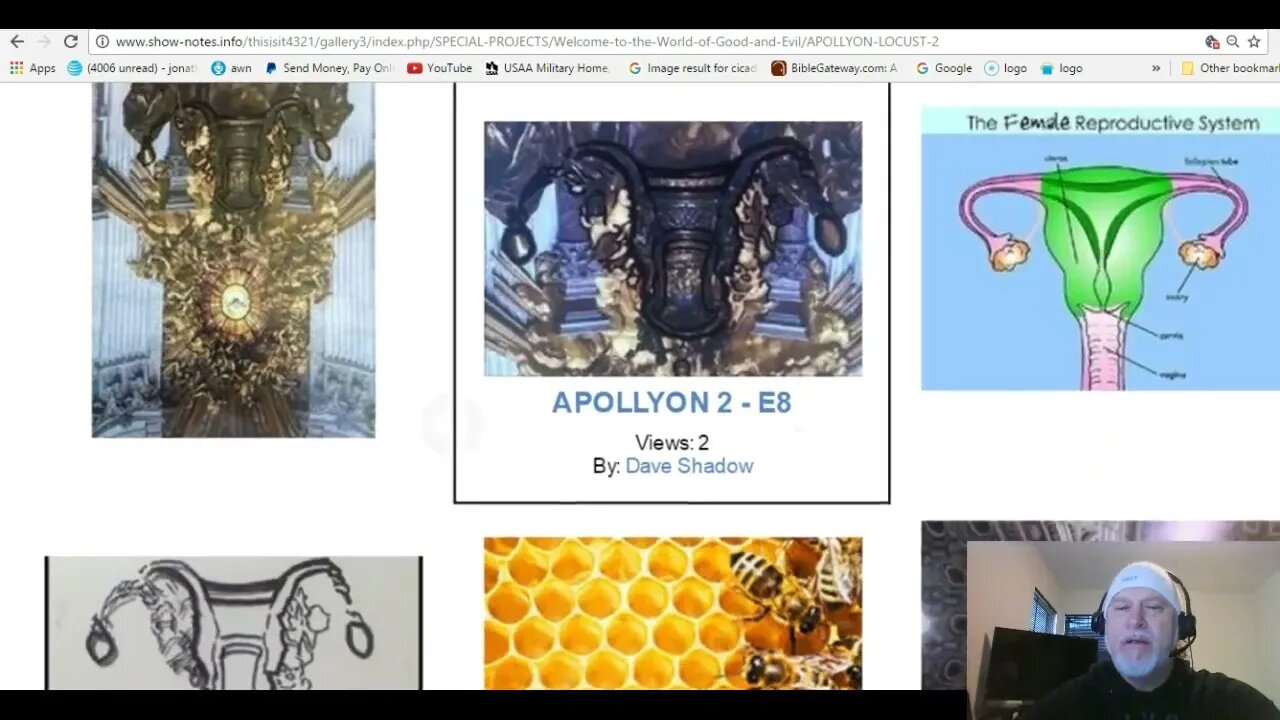Image resolution: width=1280 pixels, height=720 pixels.
Task: Open the Other bookmarks folder
Action: tap(1229, 68)
